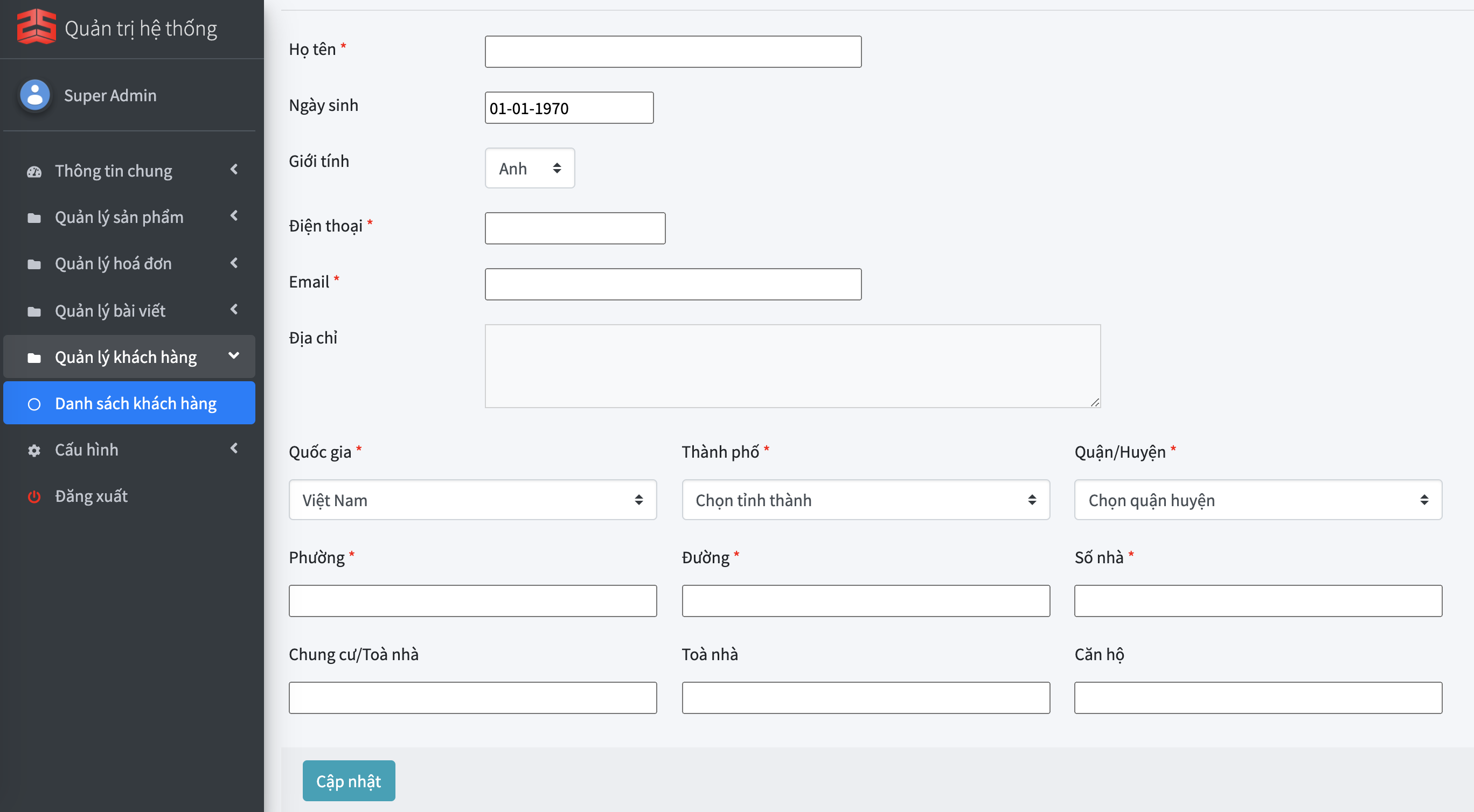1474x812 pixels.
Task: Click the Cập nhật button
Action: [x=349, y=781]
